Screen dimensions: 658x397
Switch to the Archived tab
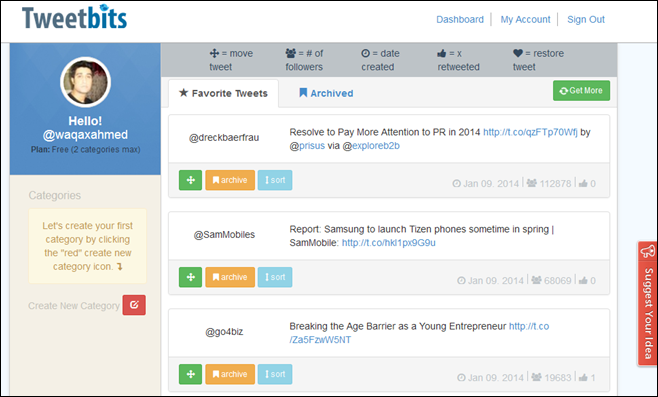326,93
